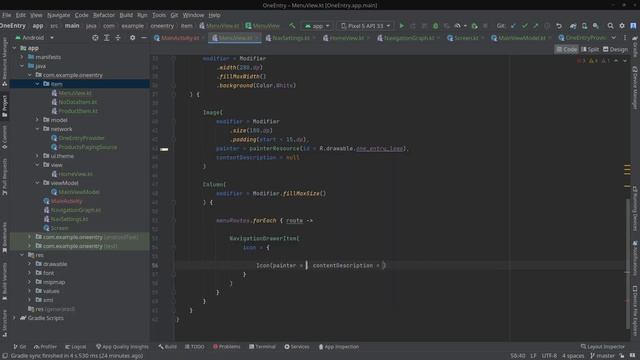Click the Undo/rollback arrow icon in toolbar

click(559, 26)
